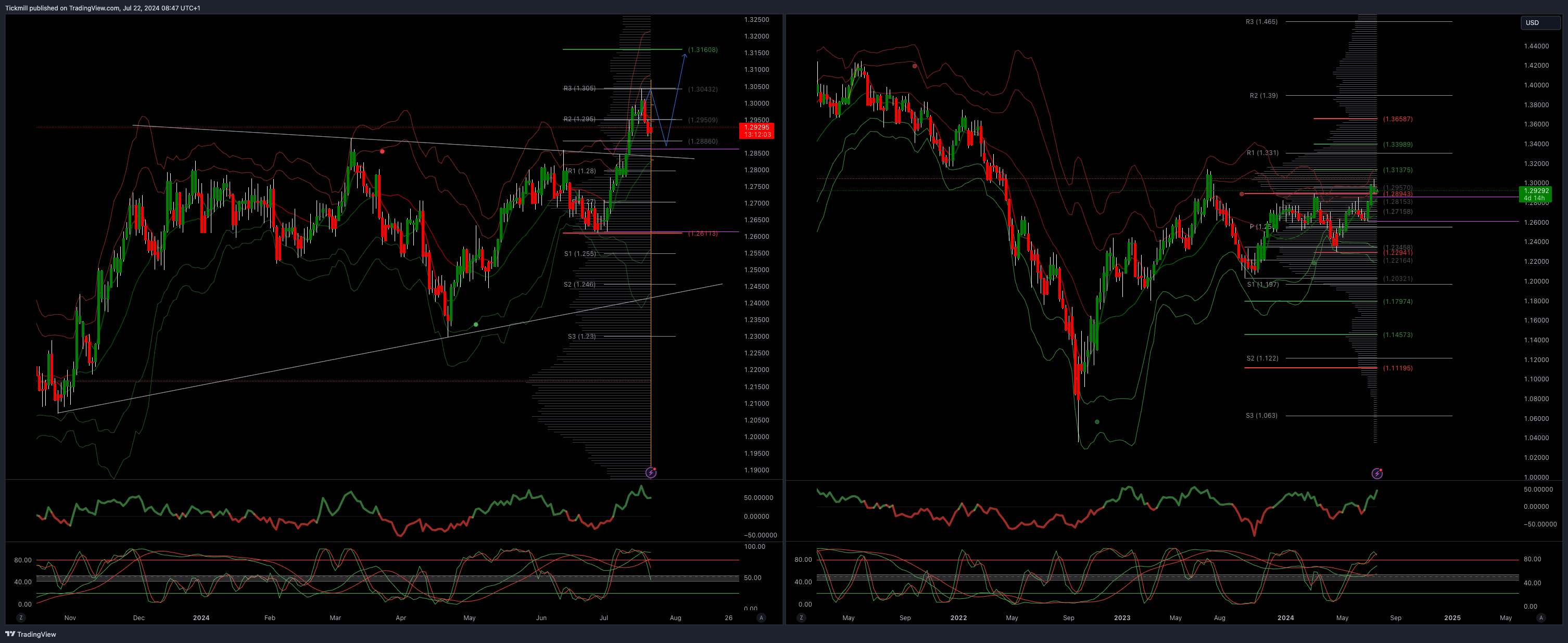Click the Feb label on left time axis

click(270, 618)
